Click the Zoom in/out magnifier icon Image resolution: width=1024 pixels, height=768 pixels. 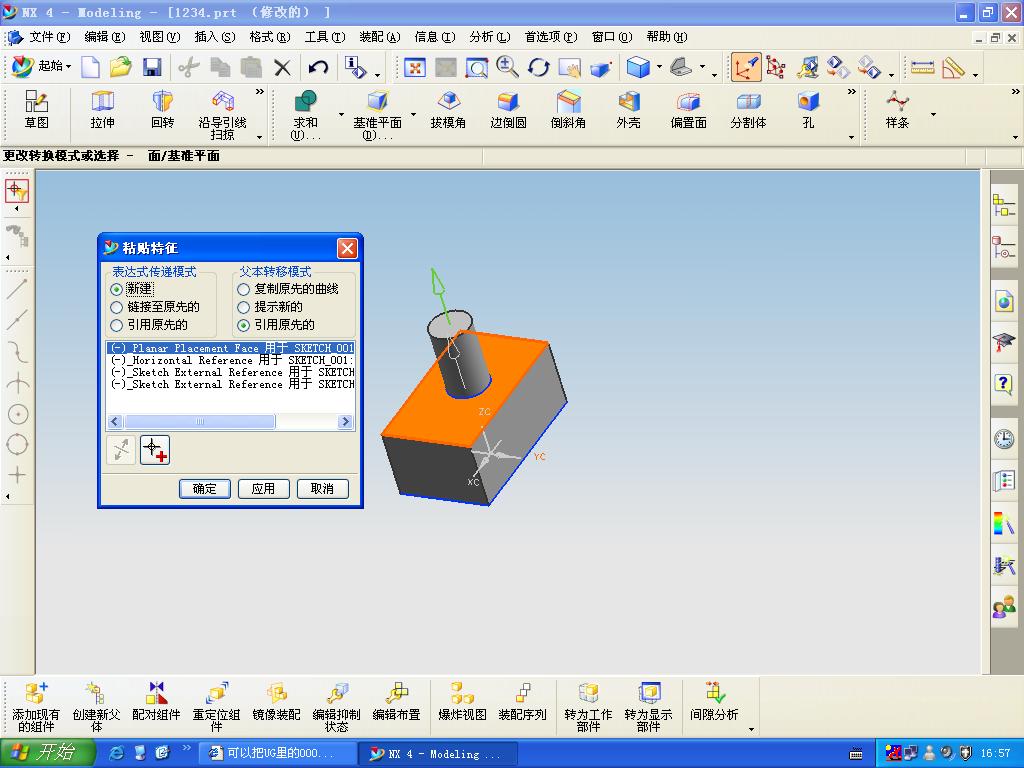click(507, 67)
